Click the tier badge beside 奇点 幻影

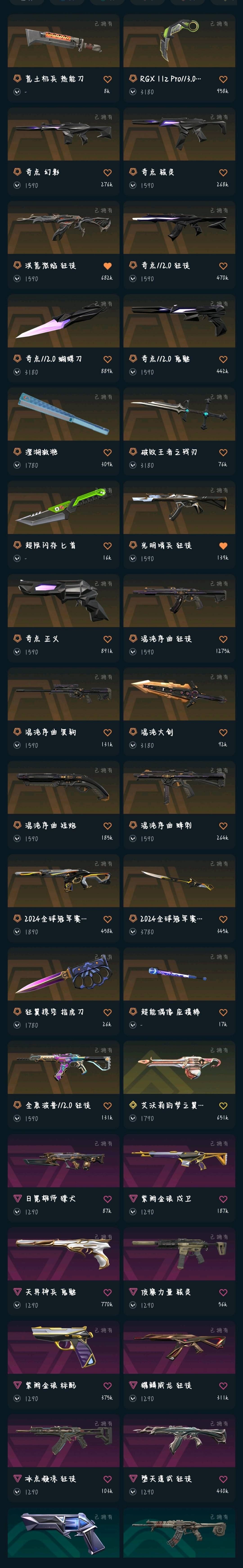coord(17,172)
